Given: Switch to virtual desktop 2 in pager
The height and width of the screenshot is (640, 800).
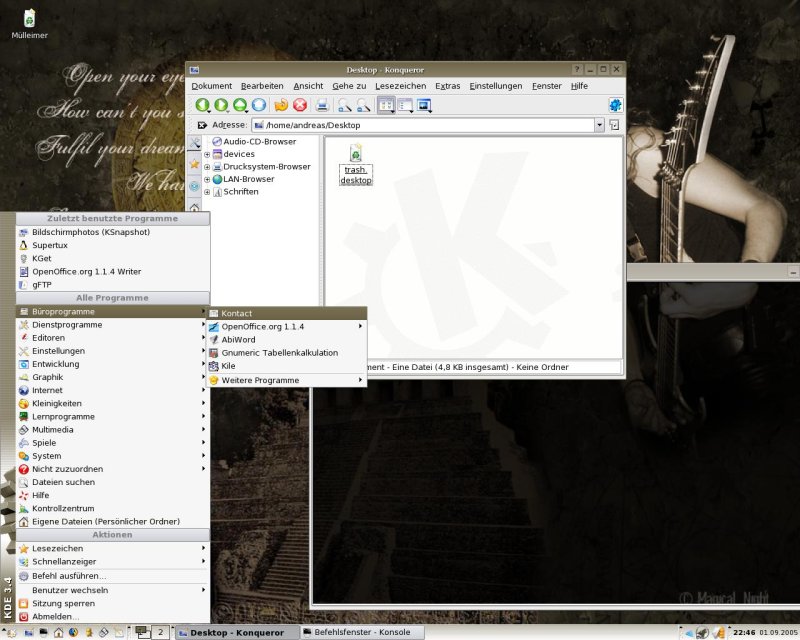Looking at the screenshot, I should pyautogui.click(x=160, y=632).
